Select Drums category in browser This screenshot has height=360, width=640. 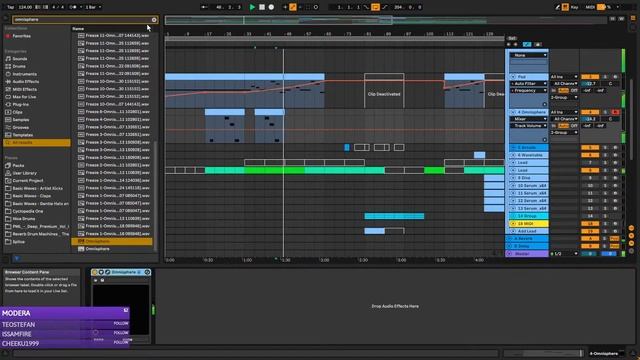click(19, 66)
